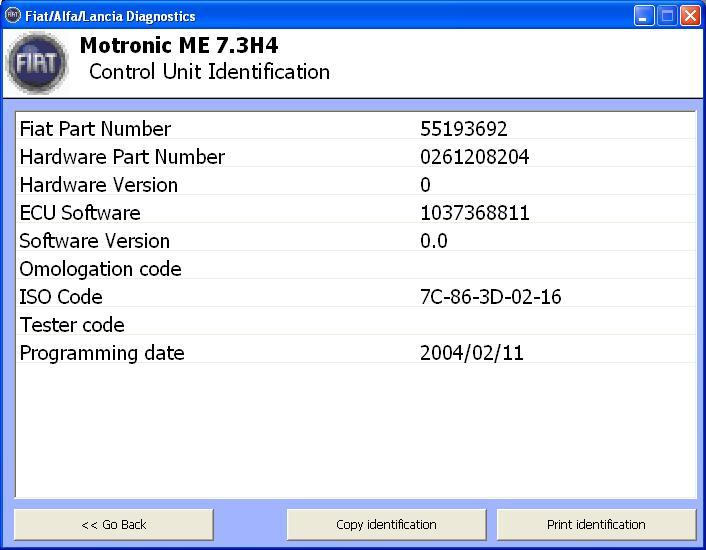The width and height of the screenshot is (706, 550).
Task: Select the Fiat Part Number row label
Action: pyautogui.click(x=95, y=129)
